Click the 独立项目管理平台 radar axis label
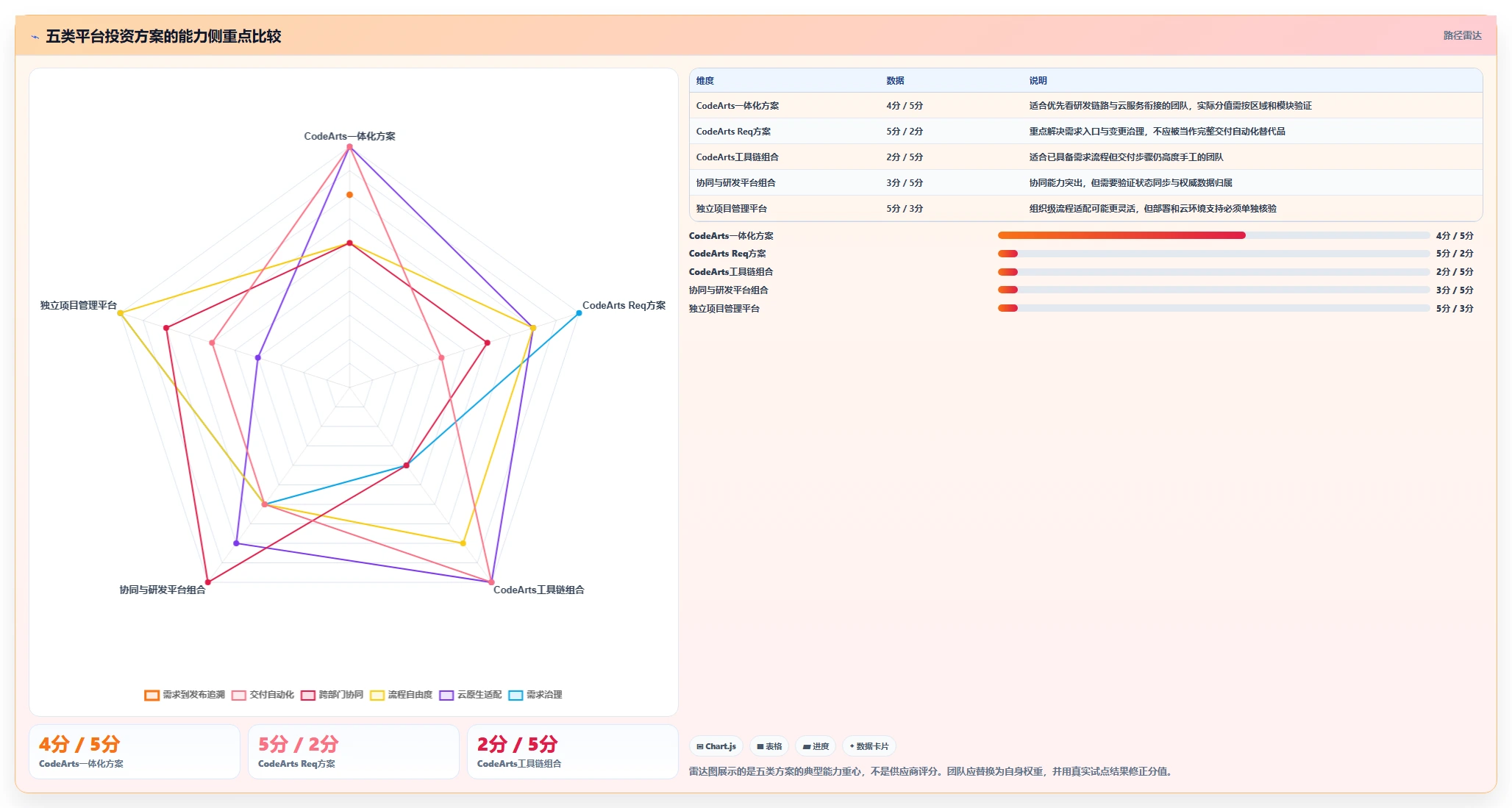This screenshot has width=1512, height=808. pos(79,305)
